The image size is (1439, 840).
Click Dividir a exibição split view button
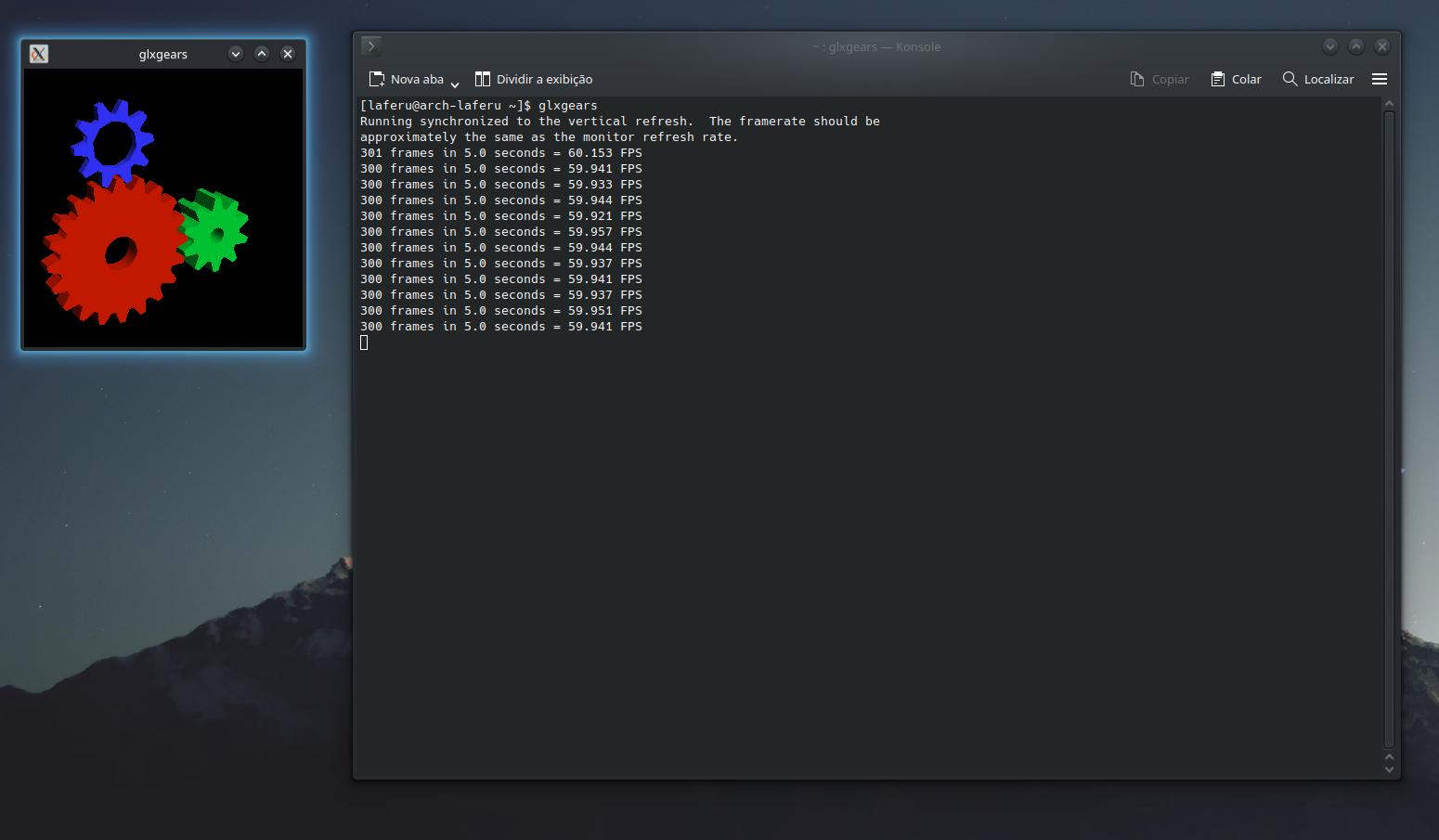pyautogui.click(x=534, y=79)
